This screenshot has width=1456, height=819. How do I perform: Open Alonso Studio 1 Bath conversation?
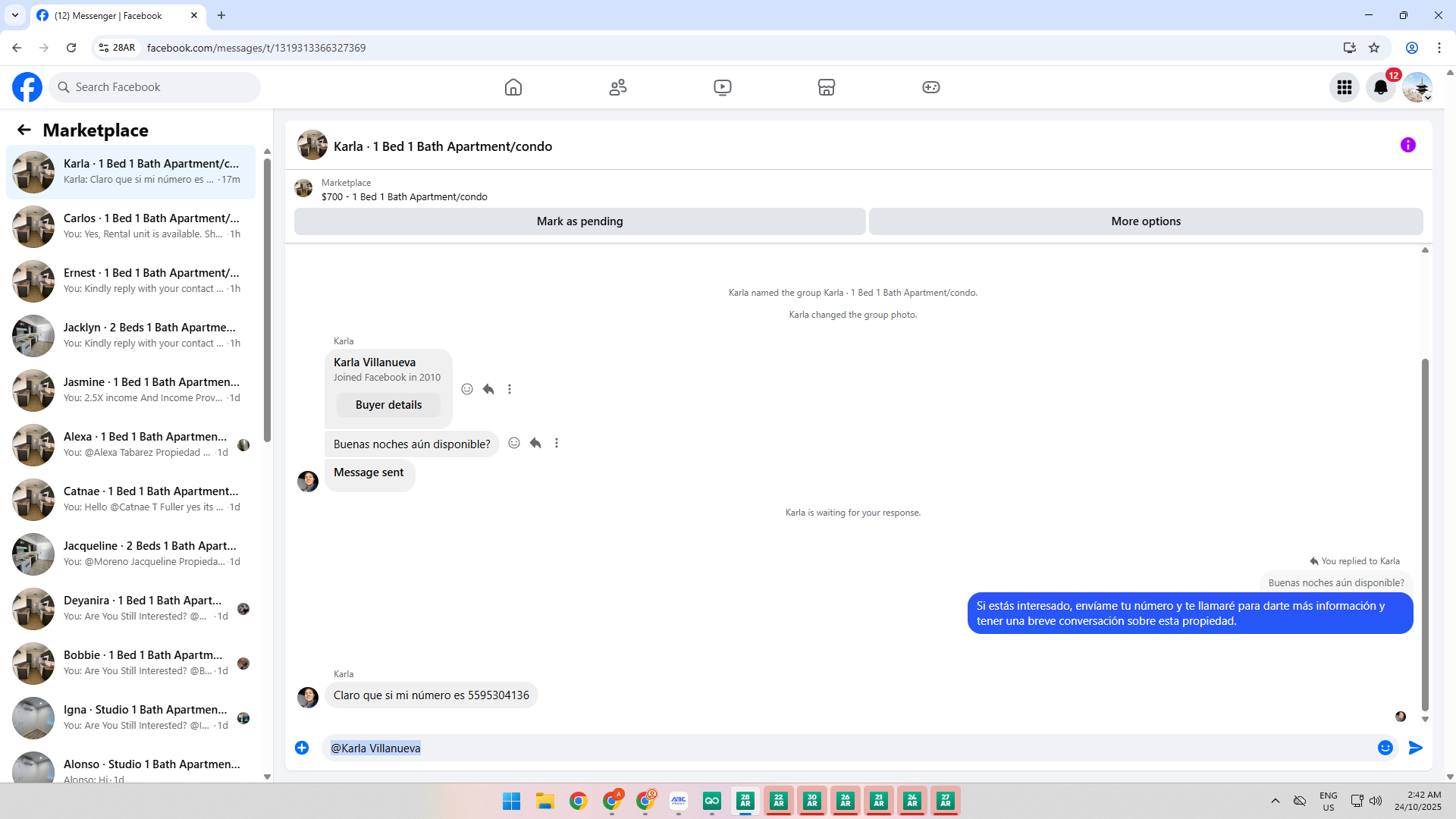click(130, 766)
